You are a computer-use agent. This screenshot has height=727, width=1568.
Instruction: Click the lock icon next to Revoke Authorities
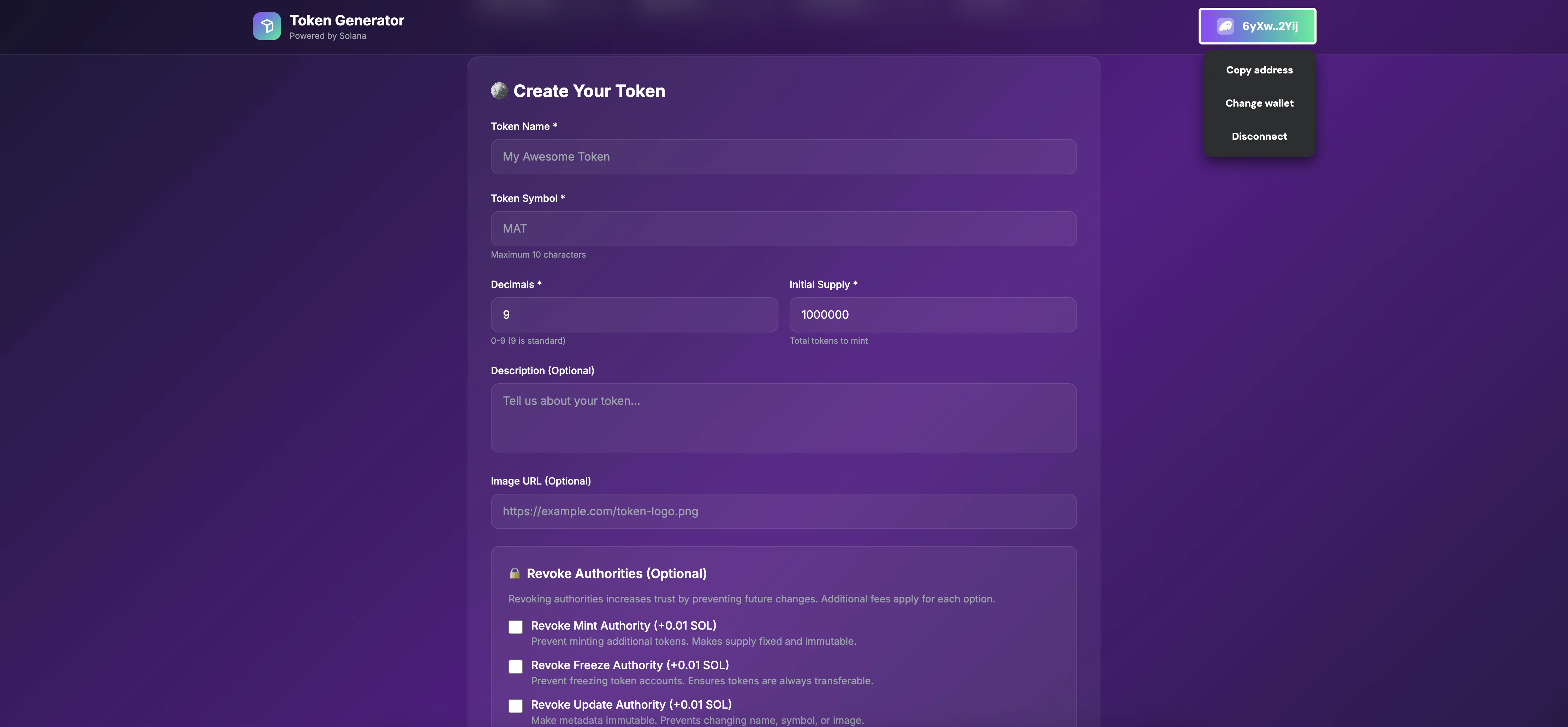514,573
